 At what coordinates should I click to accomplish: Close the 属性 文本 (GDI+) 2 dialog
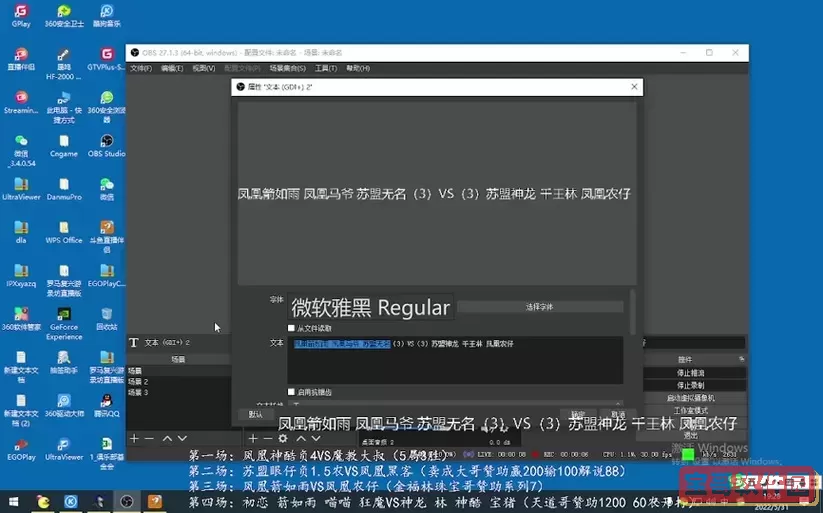pyautogui.click(x=634, y=87)
